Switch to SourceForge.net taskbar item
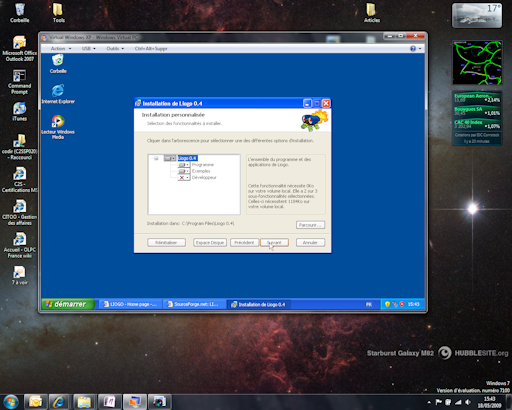Screen dimensions: 512x410 click(194, 304)
